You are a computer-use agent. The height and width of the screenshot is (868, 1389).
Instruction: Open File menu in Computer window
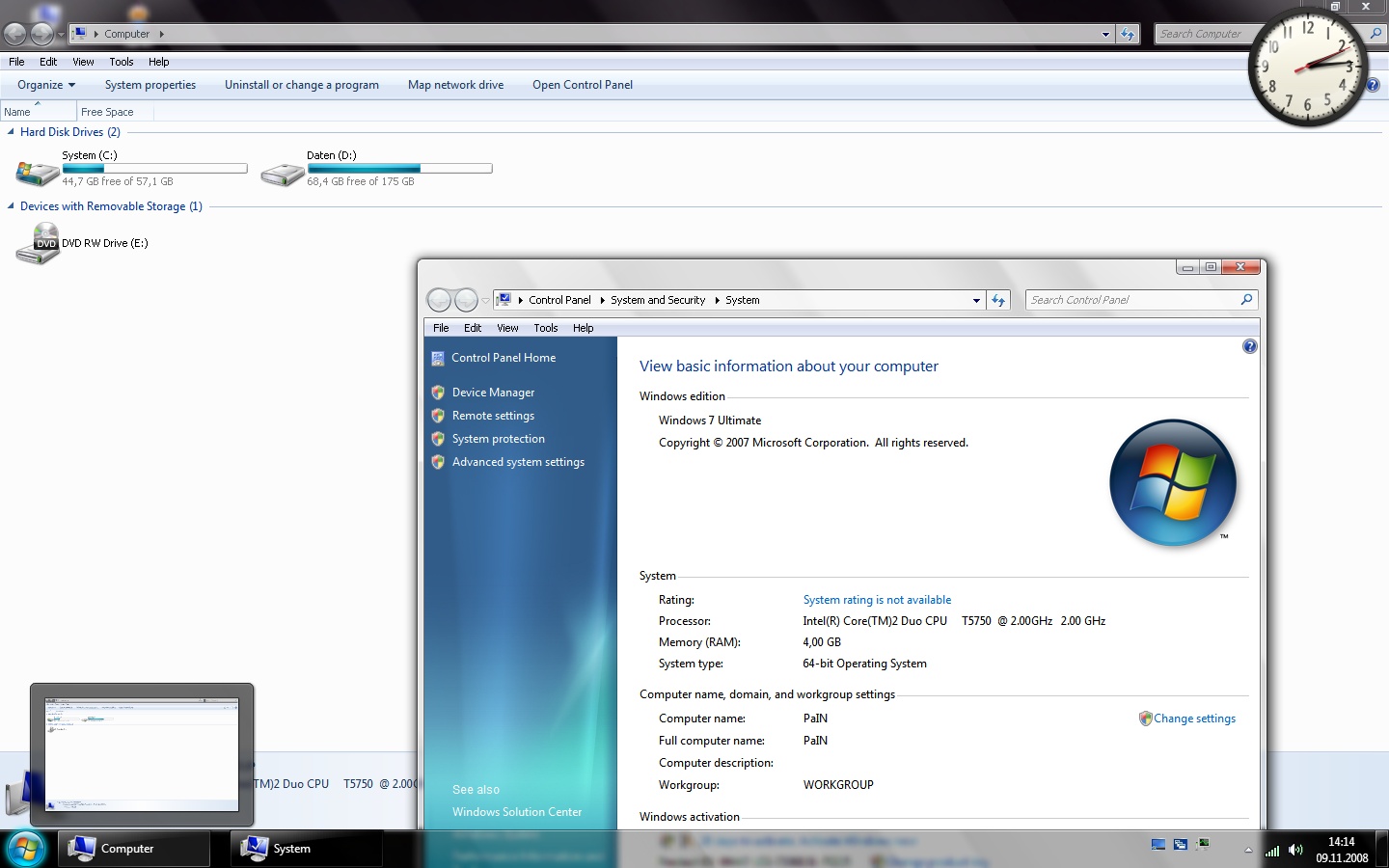coord(16,62)
